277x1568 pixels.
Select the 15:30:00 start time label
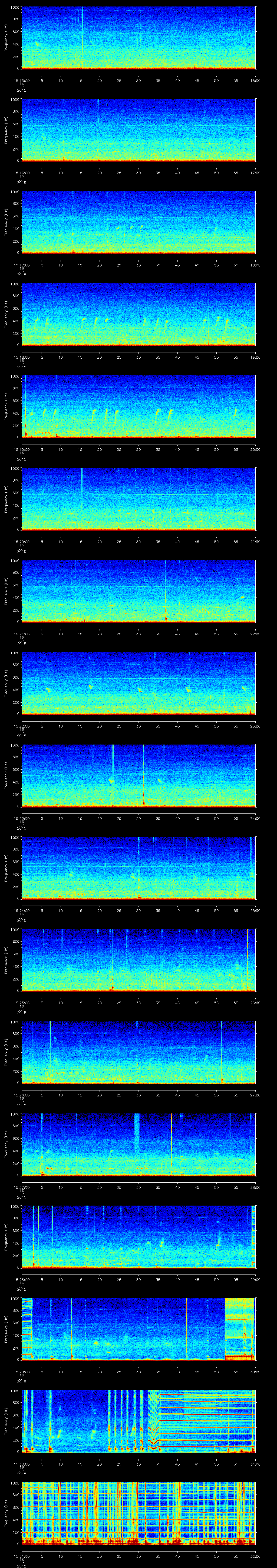tap(21, 1464)
